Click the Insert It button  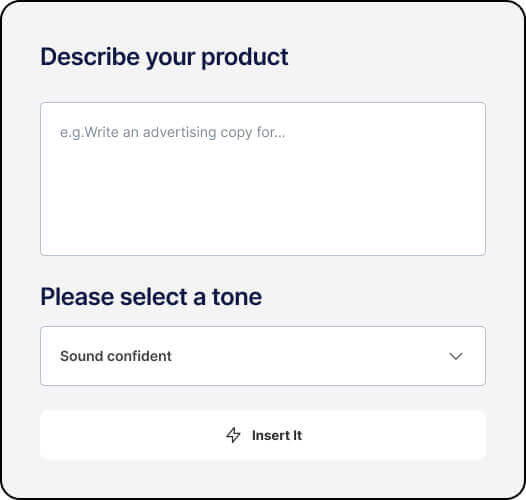[x=263, y=435]
